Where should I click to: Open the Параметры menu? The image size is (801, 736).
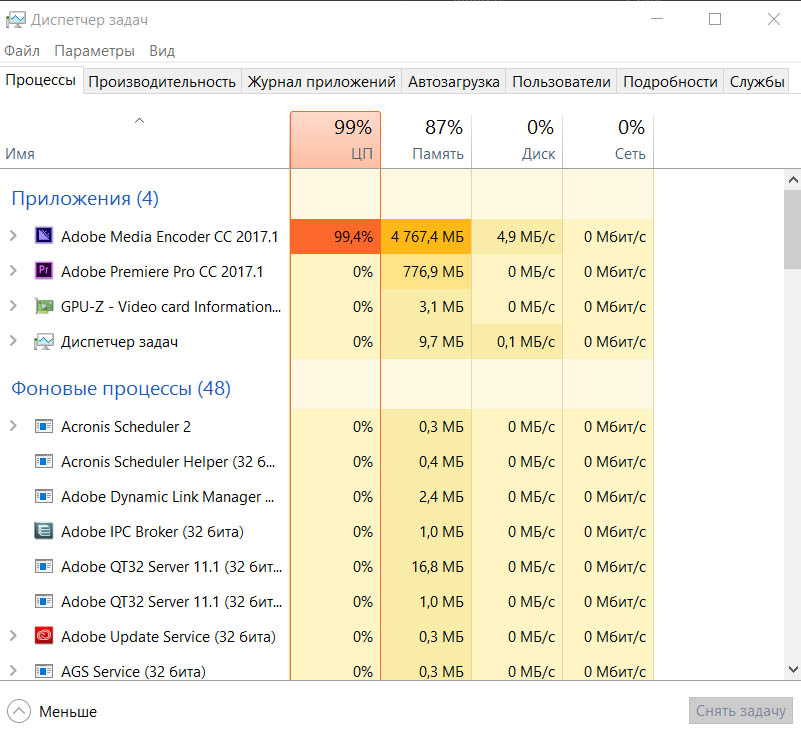pos(95,51)
